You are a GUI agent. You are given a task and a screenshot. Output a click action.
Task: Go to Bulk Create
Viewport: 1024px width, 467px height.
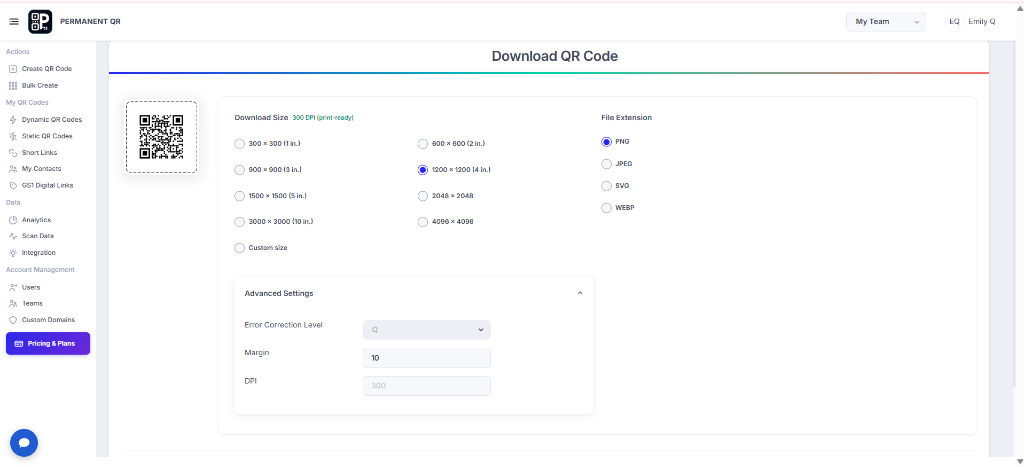pyautogui.click(x=40, y=86)
